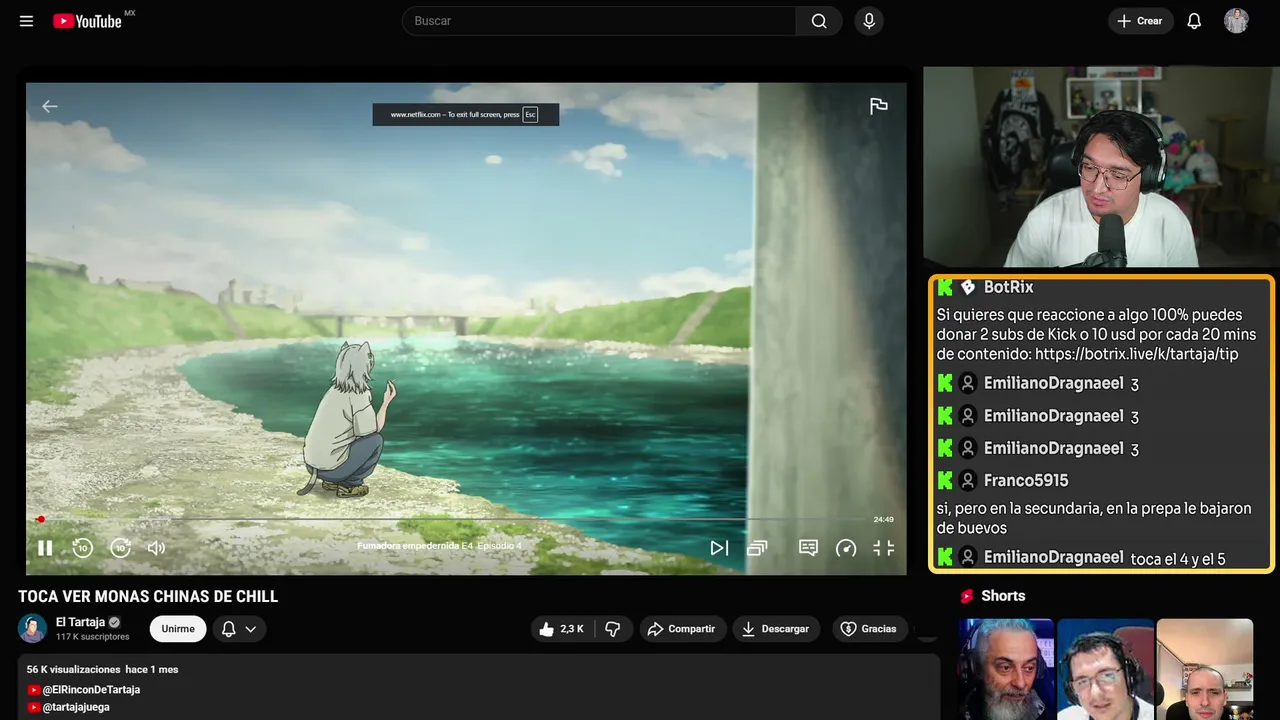1280x720 pixels.
Task: Open audio and subtitles options
Action: tap(808, 548)
